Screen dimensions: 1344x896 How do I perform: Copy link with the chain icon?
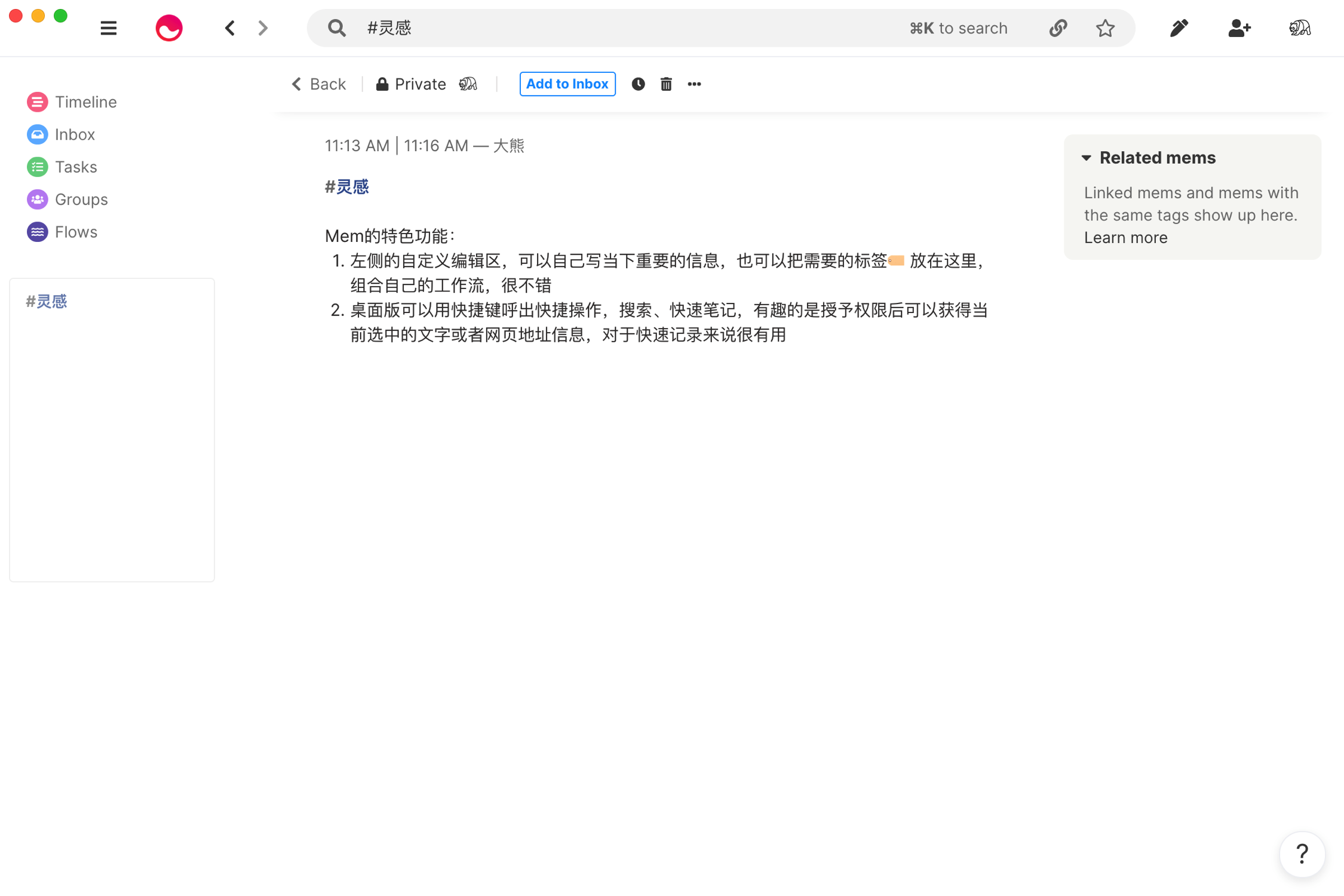coord(1058,28)
